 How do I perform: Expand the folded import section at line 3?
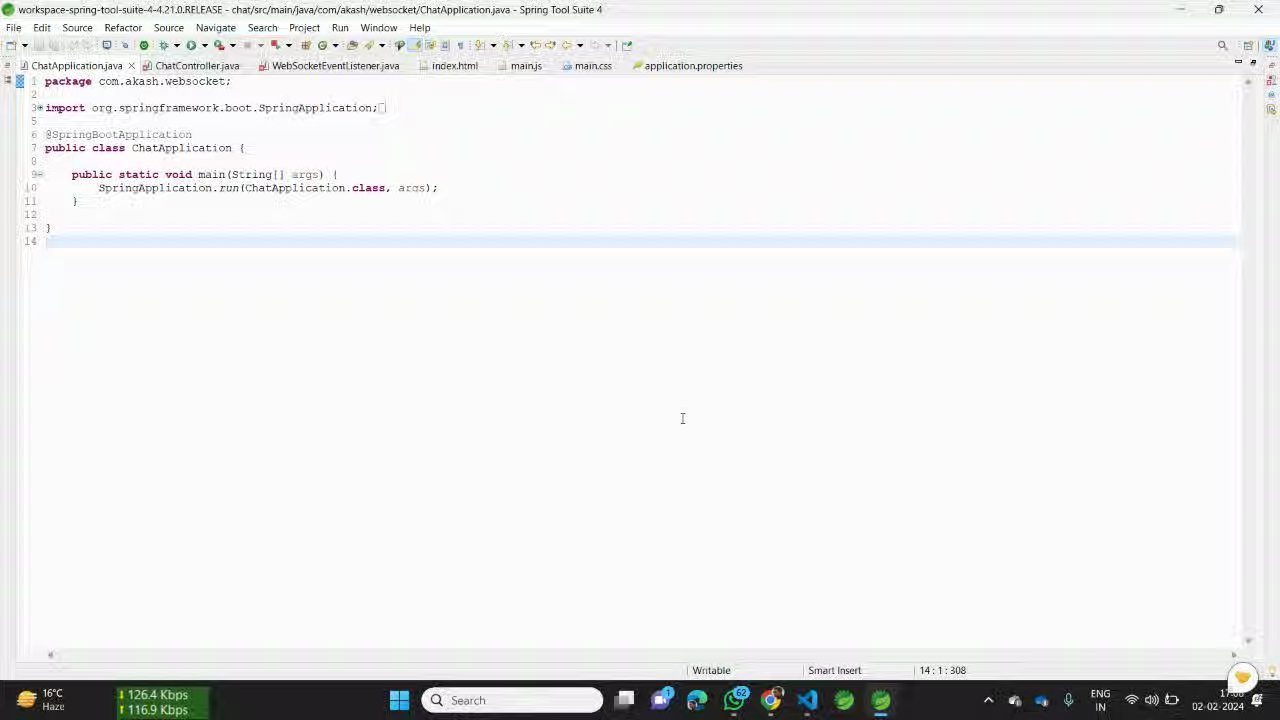point(39,108)
